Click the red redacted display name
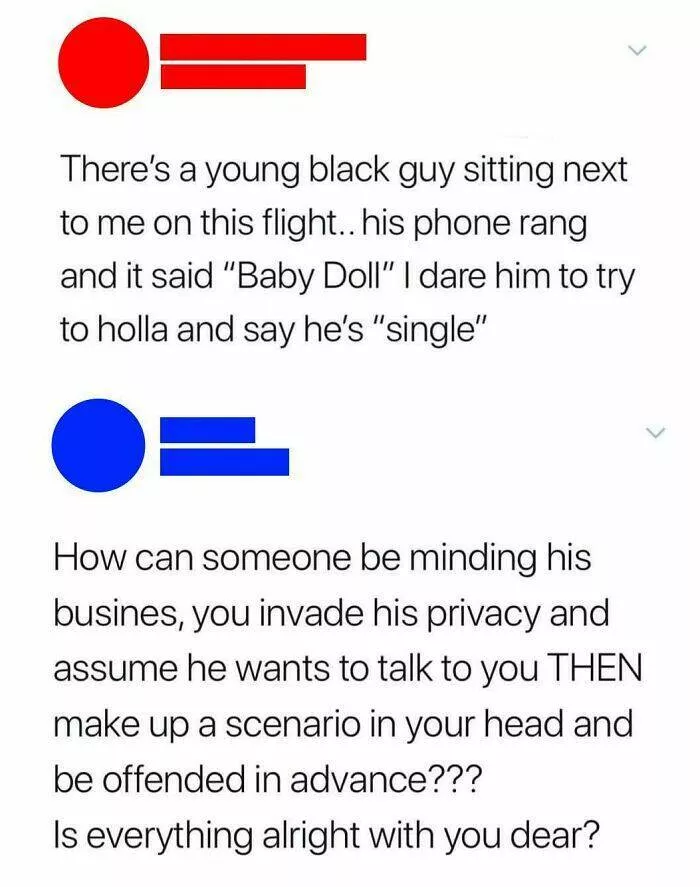The width and height of the screenshot is (700, 887). [x=263, y=46]
